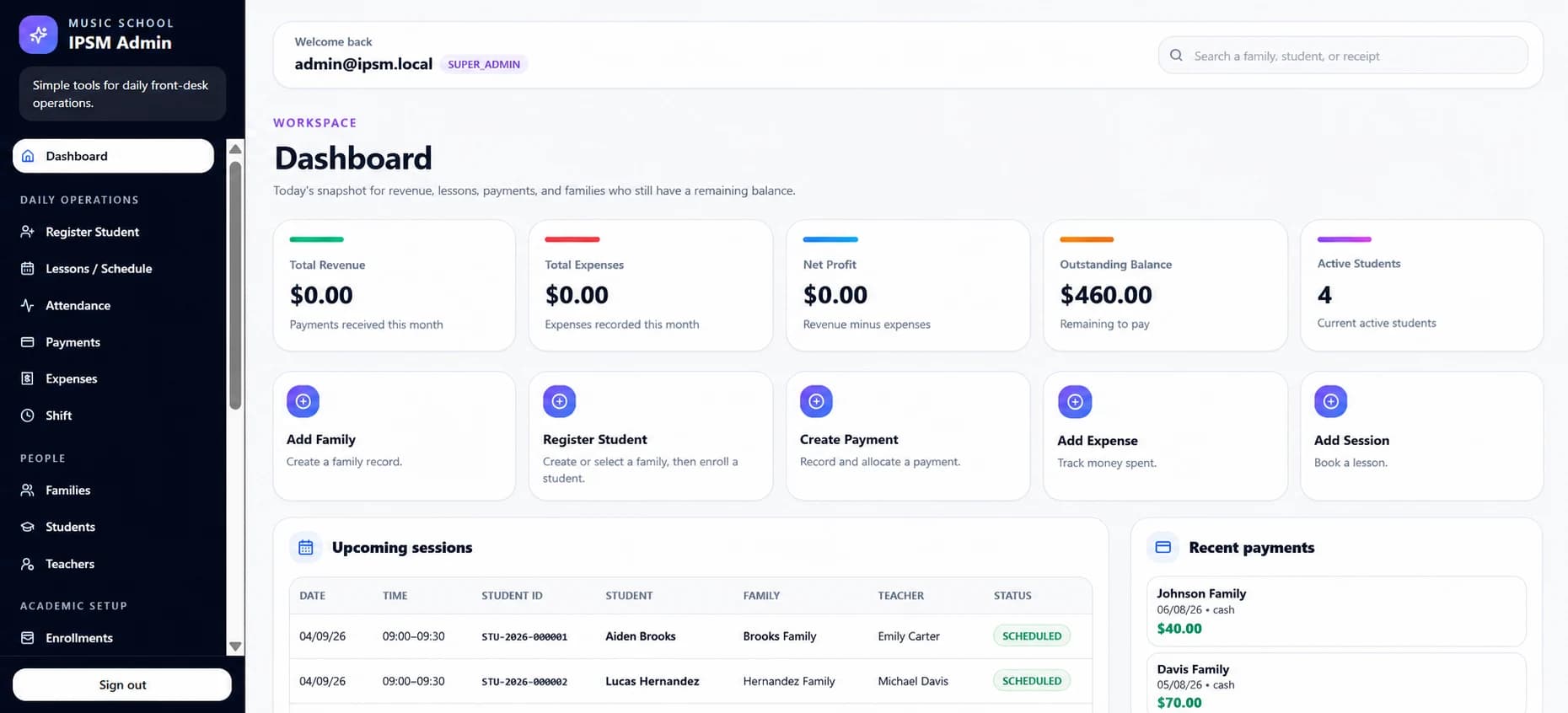Viewport: 1568px width, 713px height.
Task: Open Register Student quick action card
Action: coord(651,436)
